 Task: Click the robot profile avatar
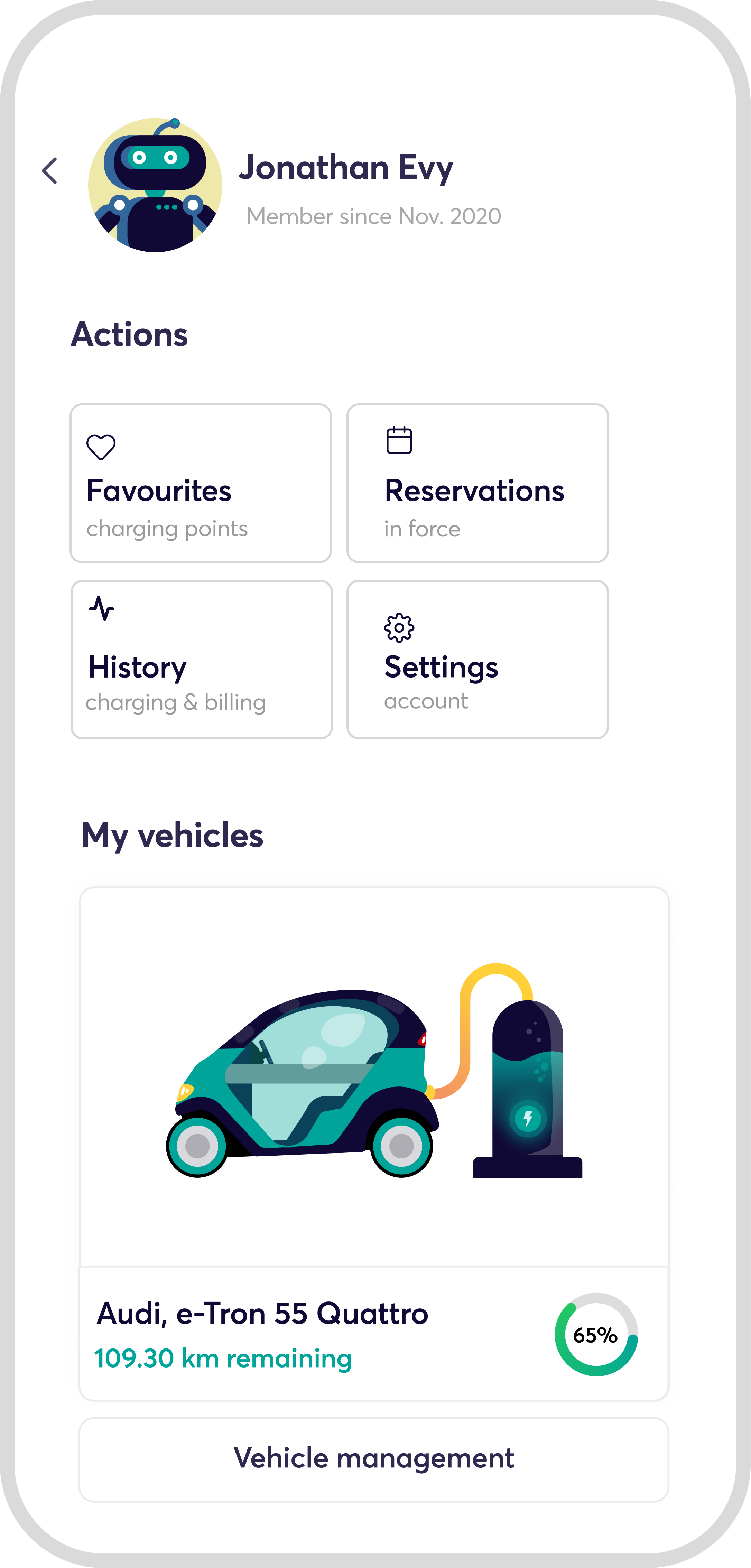[x=155, y=185]
